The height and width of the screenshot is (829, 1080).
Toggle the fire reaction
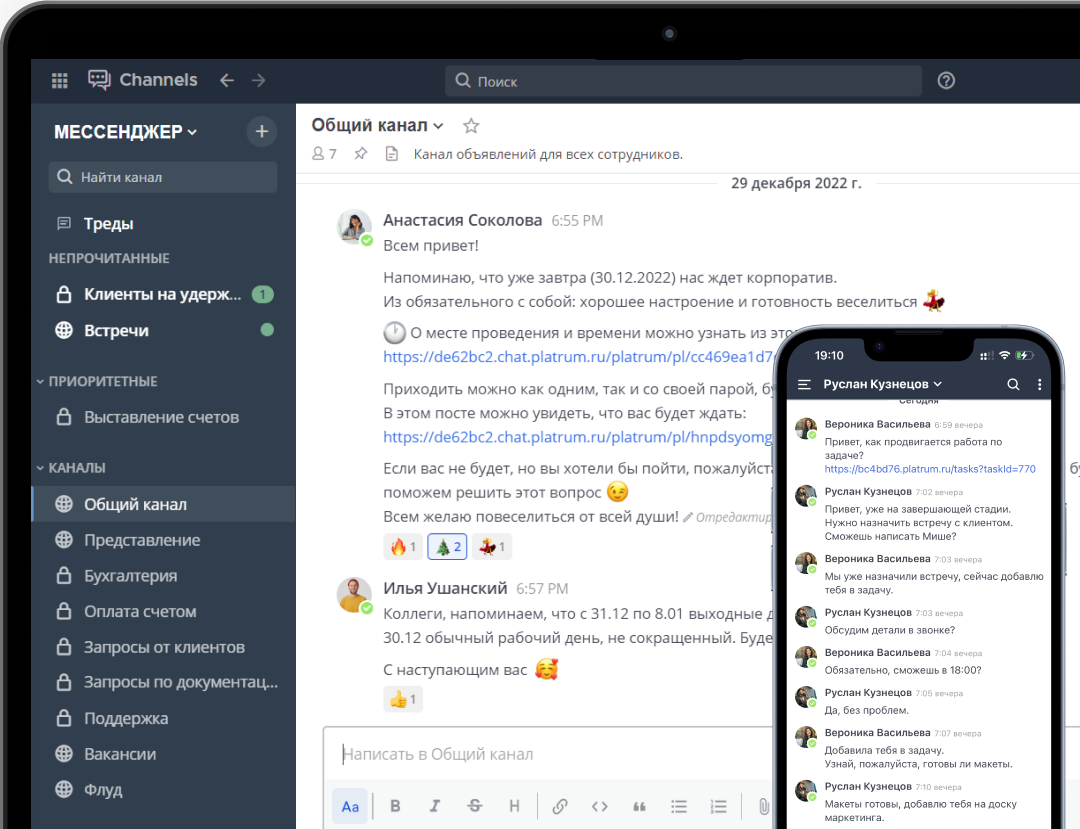pyautogui.click(x=403, y=547)
